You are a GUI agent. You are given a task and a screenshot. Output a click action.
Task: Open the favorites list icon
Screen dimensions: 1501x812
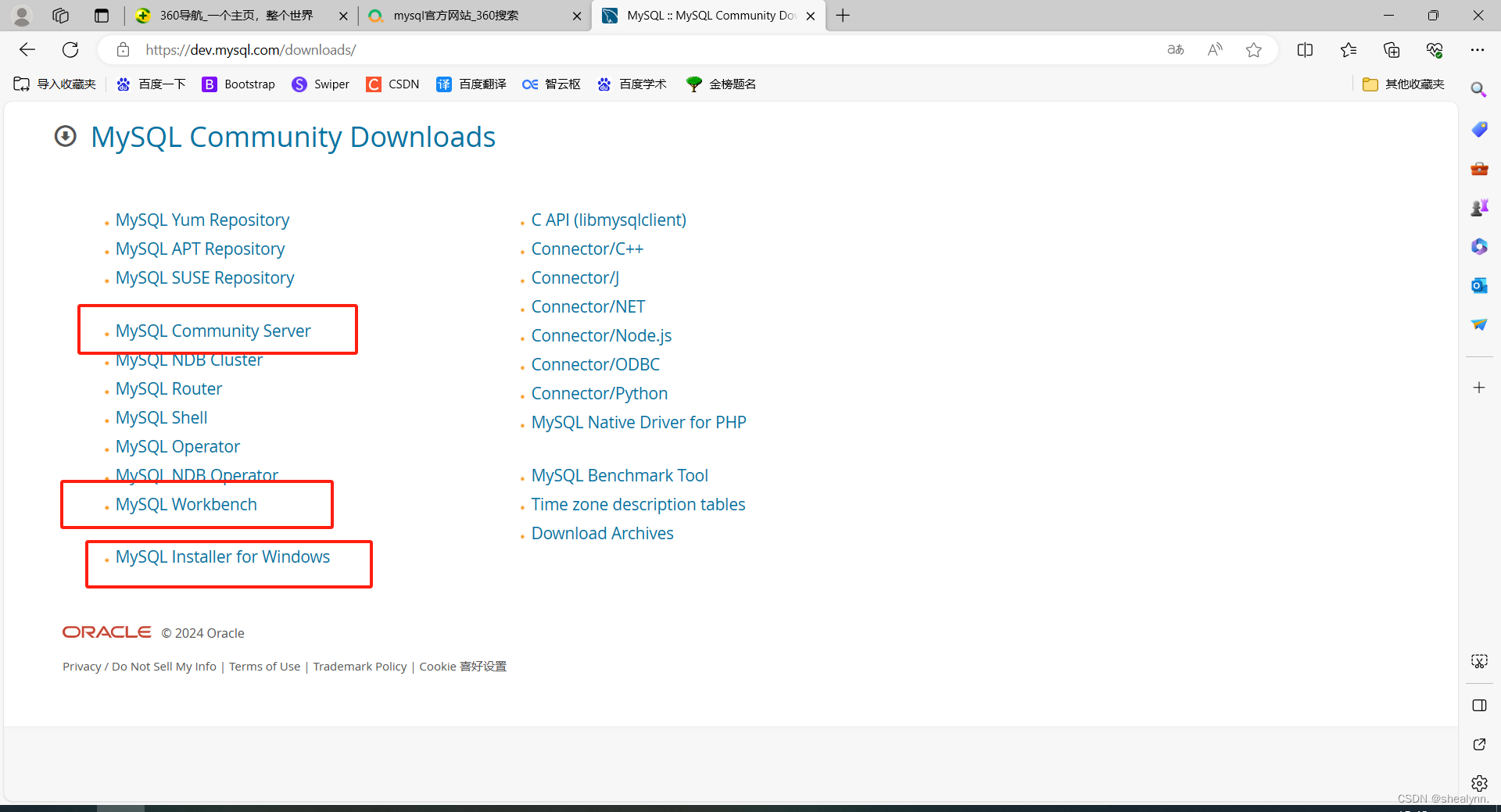tap(1349, 50)
